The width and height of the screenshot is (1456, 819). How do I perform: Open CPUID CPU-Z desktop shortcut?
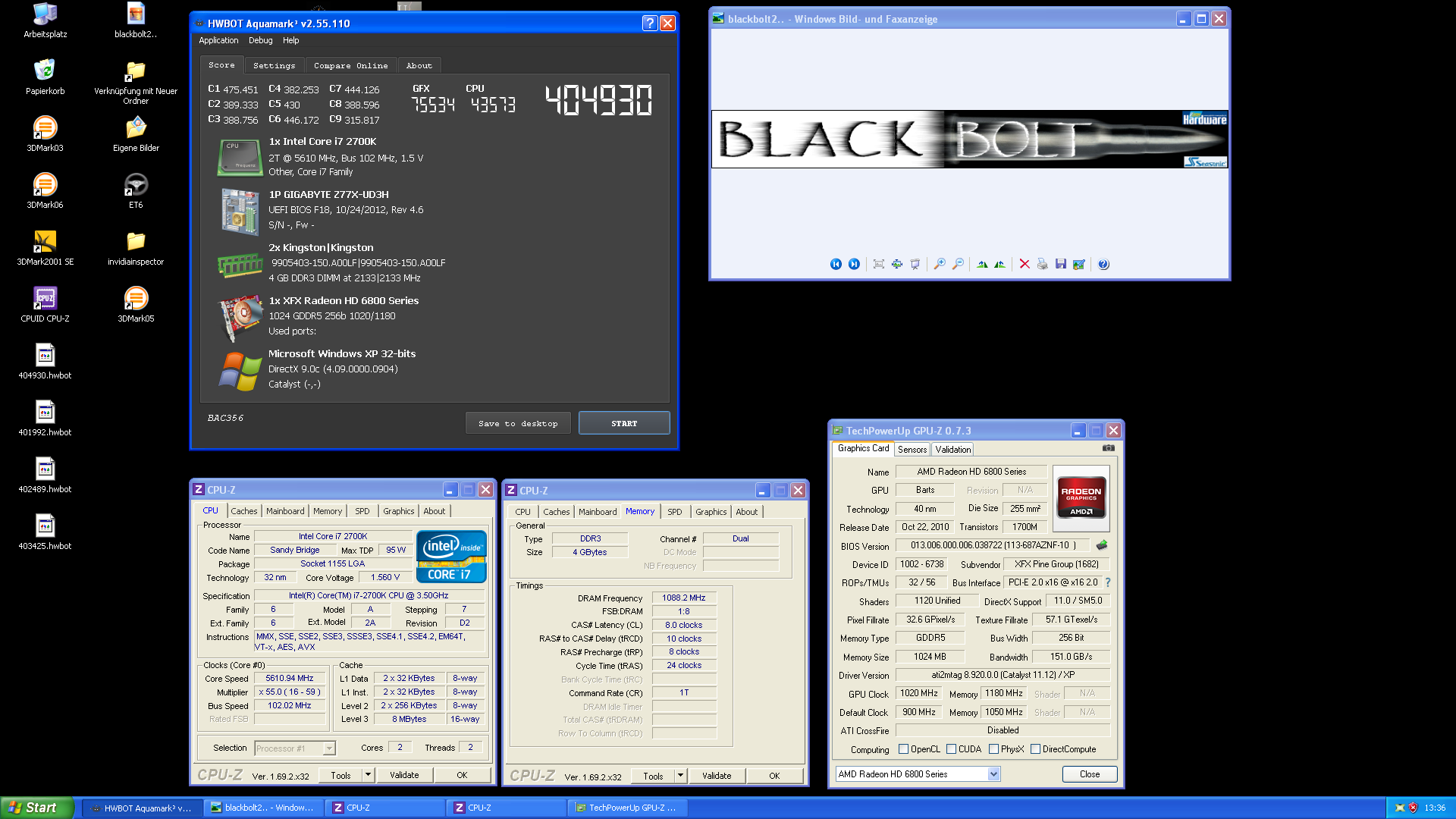click(x=45, y=304)
